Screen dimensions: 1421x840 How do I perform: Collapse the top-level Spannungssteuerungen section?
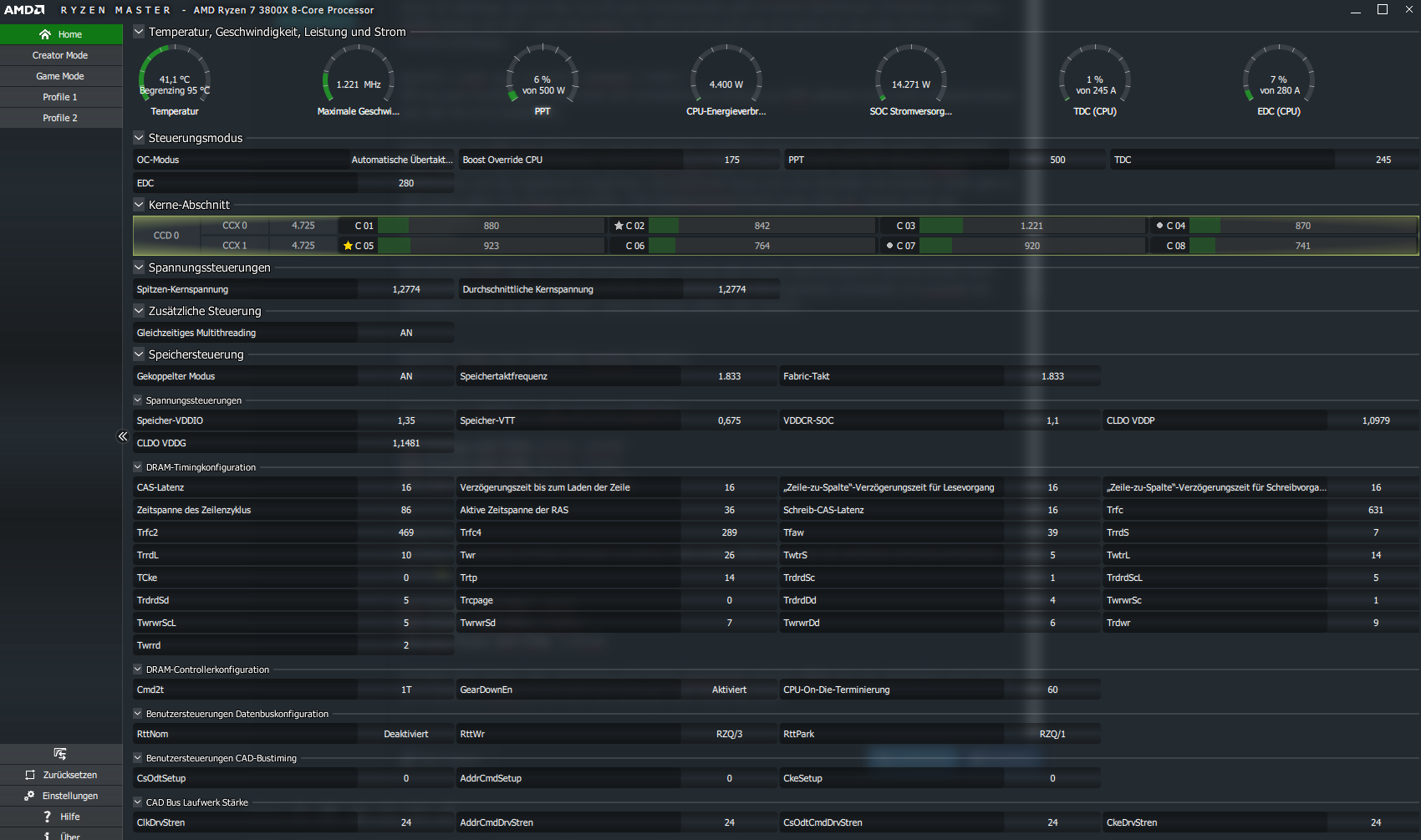pos(139,267)
